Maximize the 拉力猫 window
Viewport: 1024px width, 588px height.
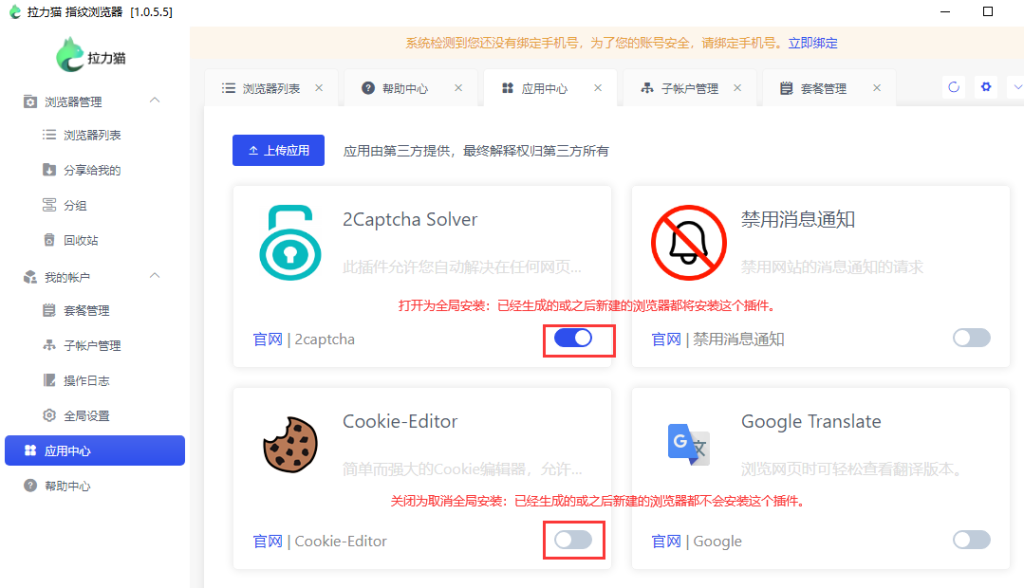(x=987, y=11)
